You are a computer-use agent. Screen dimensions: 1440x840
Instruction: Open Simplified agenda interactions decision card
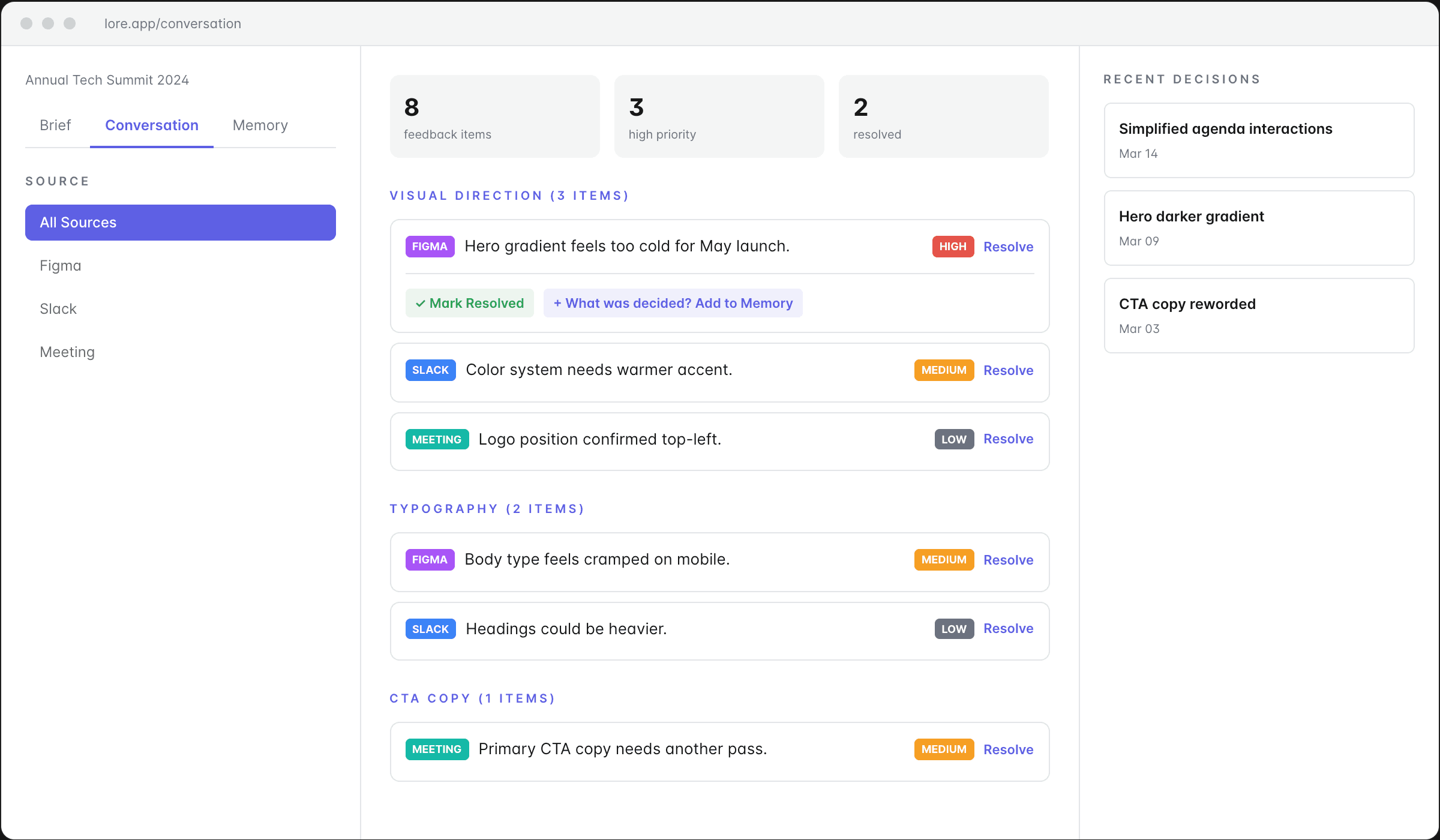tap(1259, 140)
